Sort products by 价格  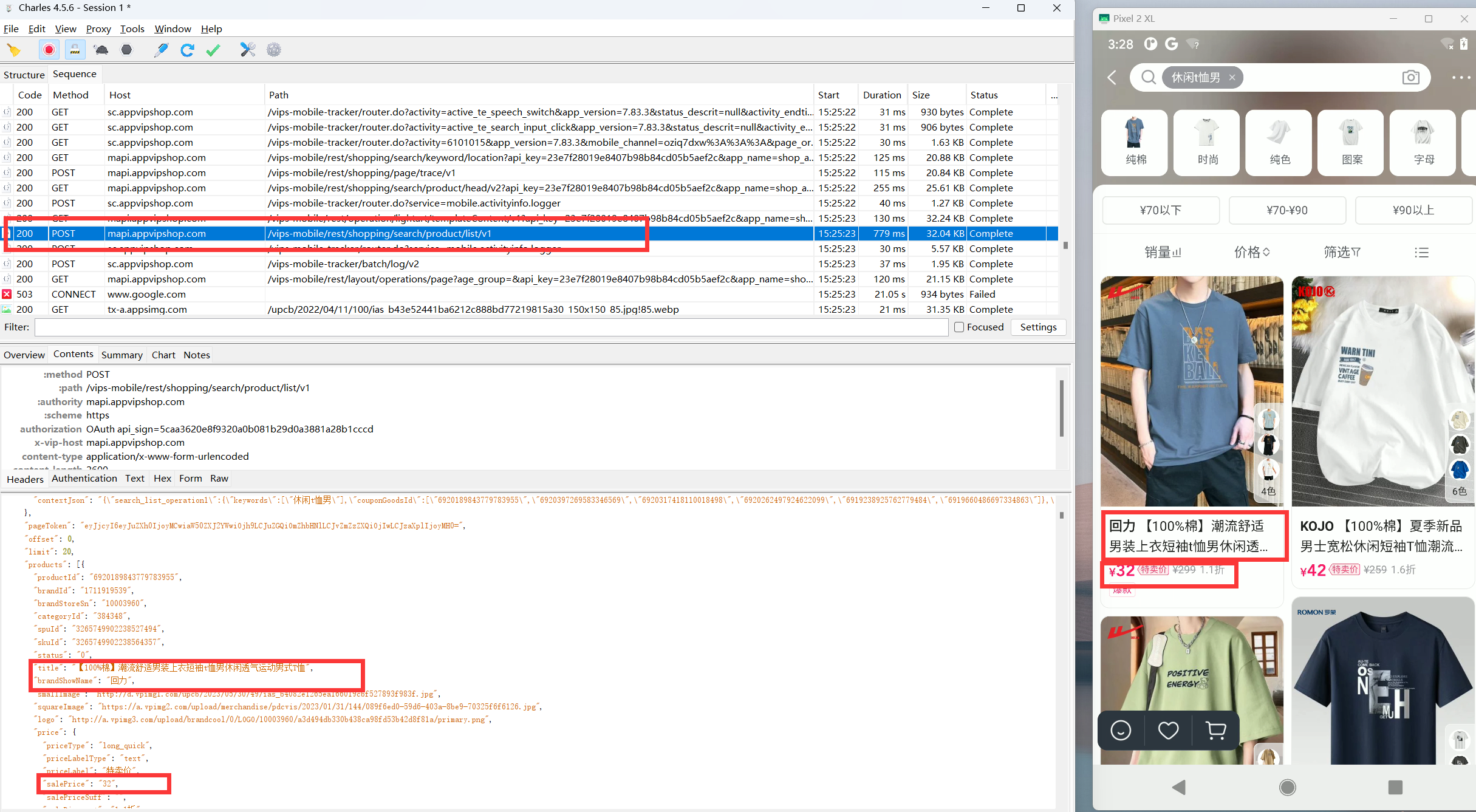point(1252,252)
